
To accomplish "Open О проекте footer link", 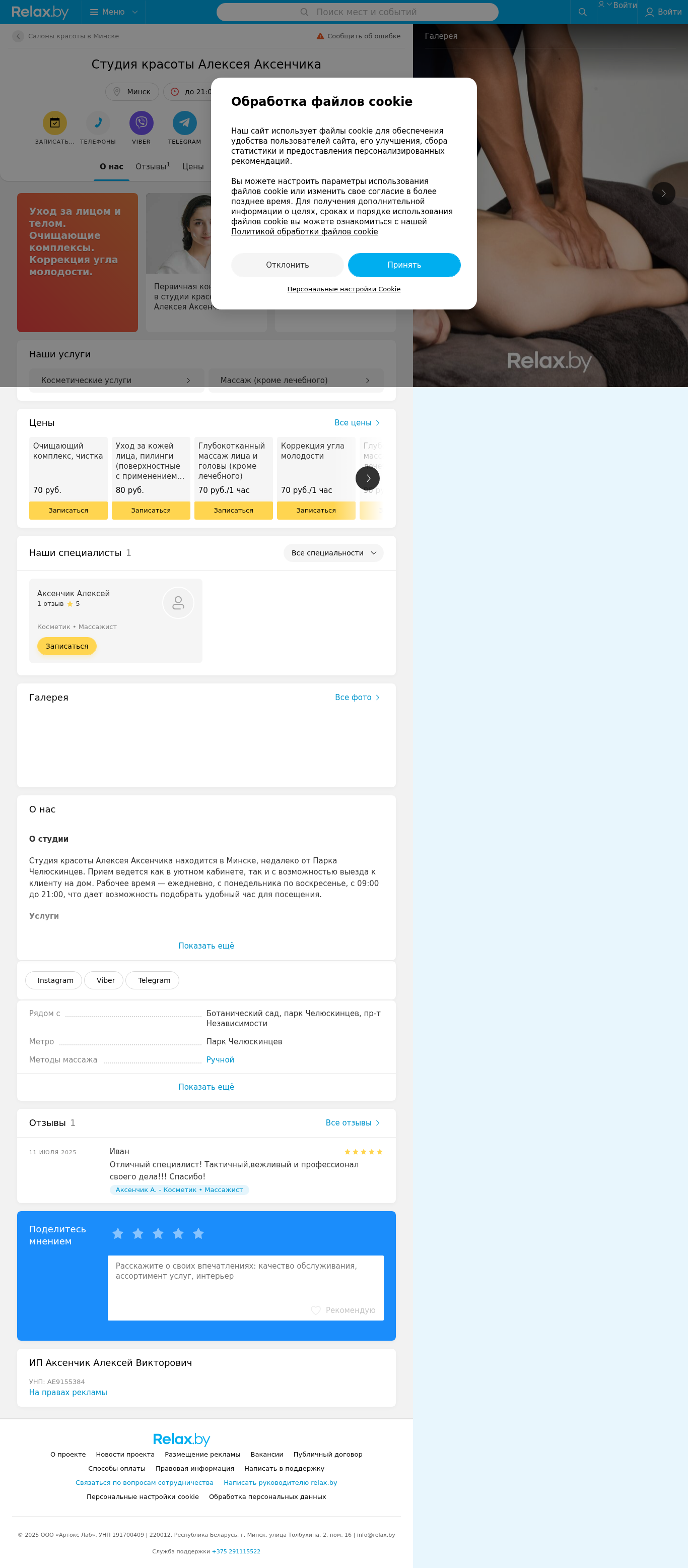I will [x=68, y=1455].
